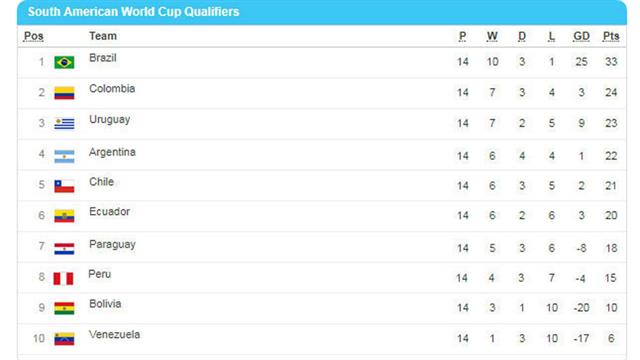This screenshot has height=360, width=640.
Task: Select the W column header
Action: click(x=492, y=36)
